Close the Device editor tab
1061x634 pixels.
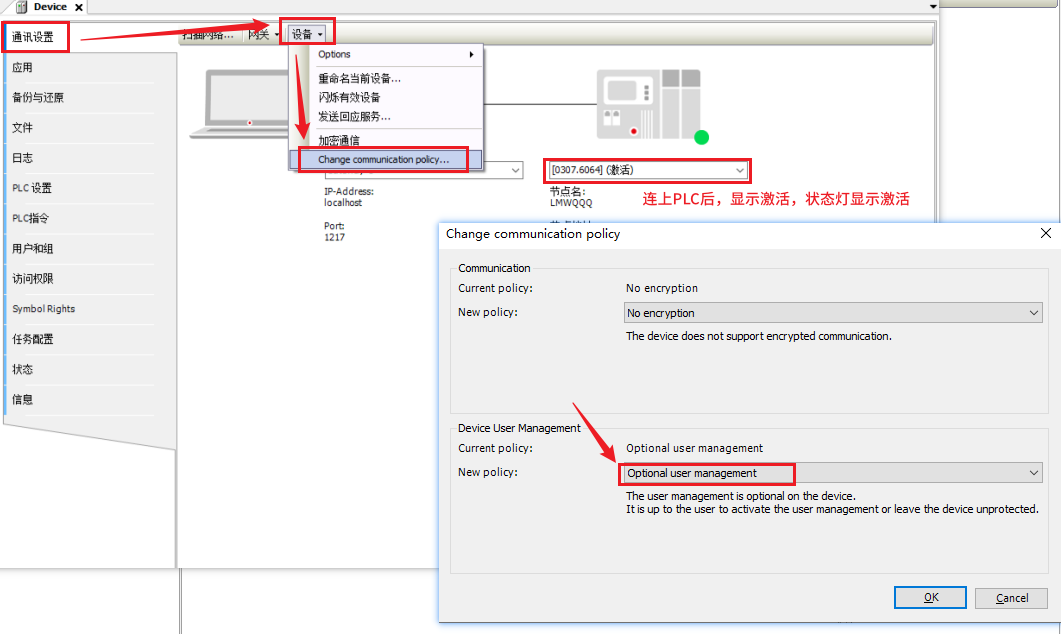point(79,7)
